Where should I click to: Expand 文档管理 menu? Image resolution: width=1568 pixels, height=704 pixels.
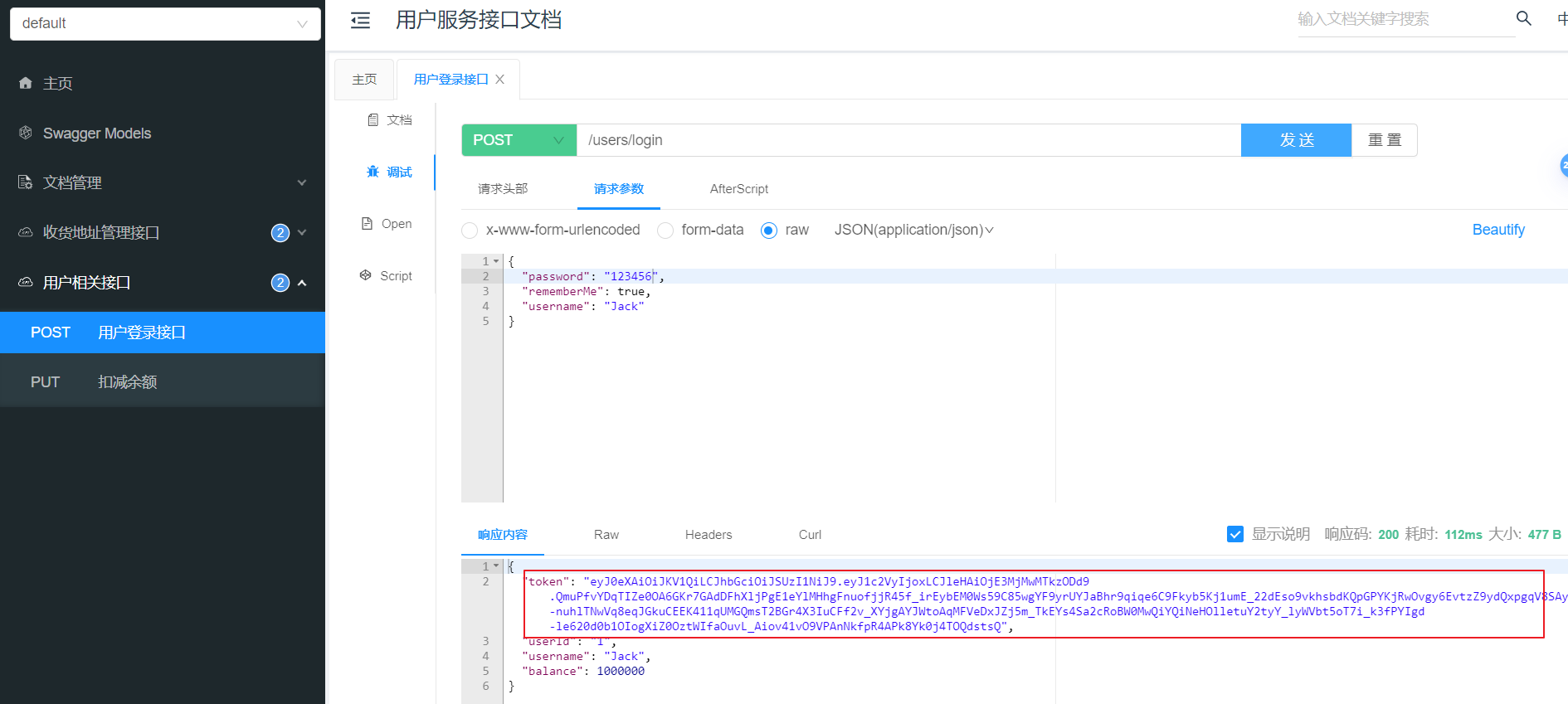(302, 182)
